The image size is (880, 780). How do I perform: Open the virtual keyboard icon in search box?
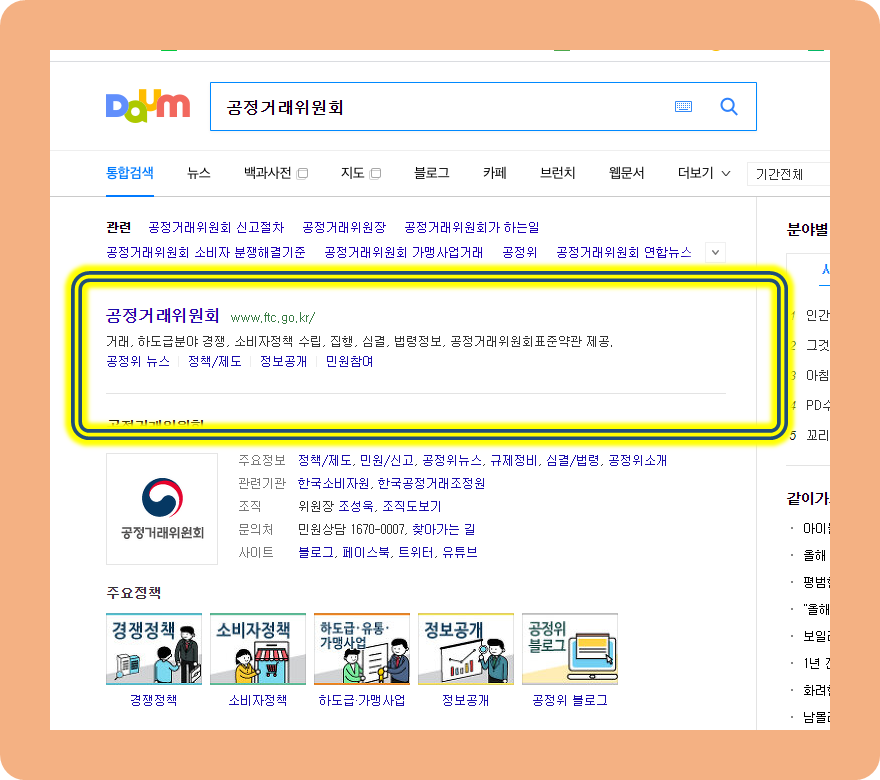pyautogui.click(x=683, y=107)
